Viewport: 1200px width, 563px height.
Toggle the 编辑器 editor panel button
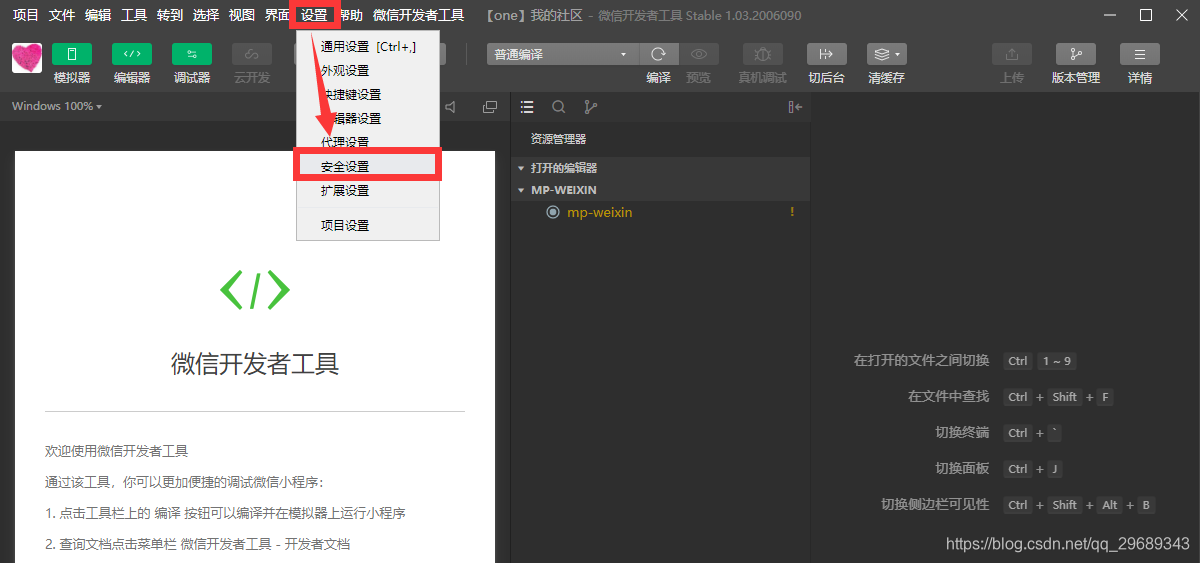132,54
